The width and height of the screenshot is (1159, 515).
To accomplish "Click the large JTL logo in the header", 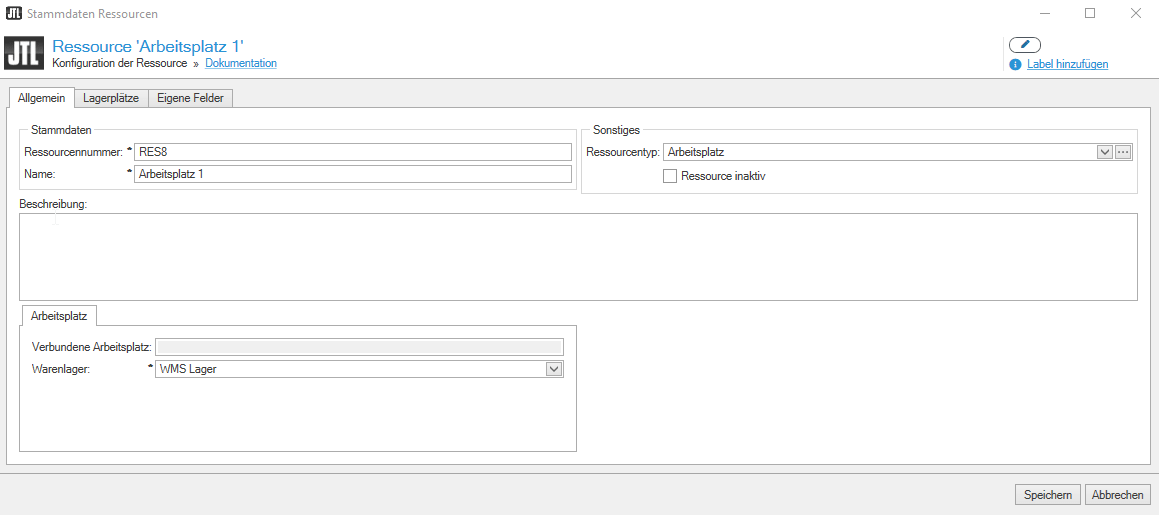I will (24, 53).
